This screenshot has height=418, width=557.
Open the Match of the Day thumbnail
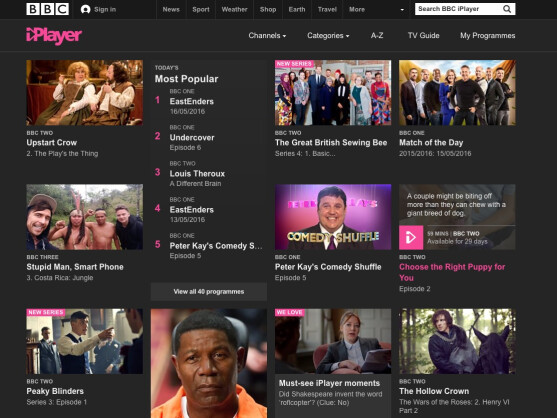pos(457,93)
